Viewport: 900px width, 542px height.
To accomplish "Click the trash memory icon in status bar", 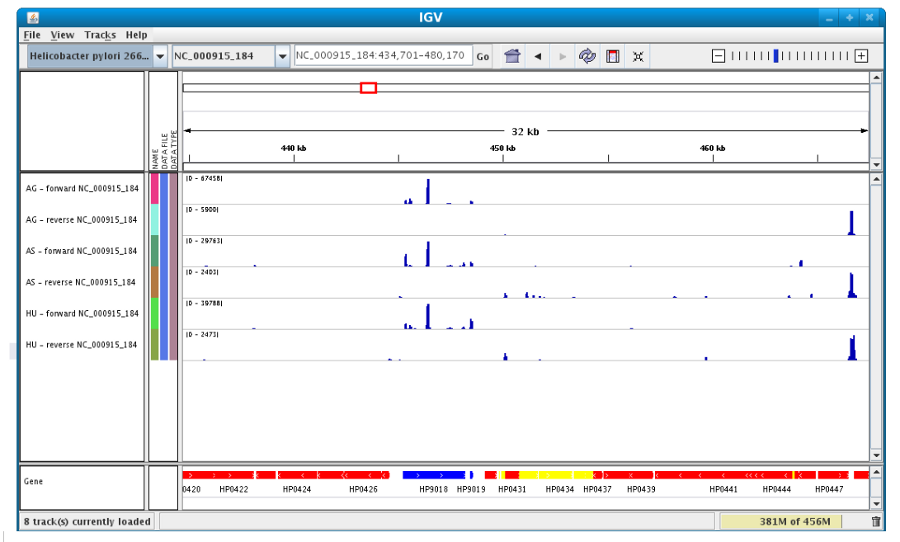I will 876,521.
